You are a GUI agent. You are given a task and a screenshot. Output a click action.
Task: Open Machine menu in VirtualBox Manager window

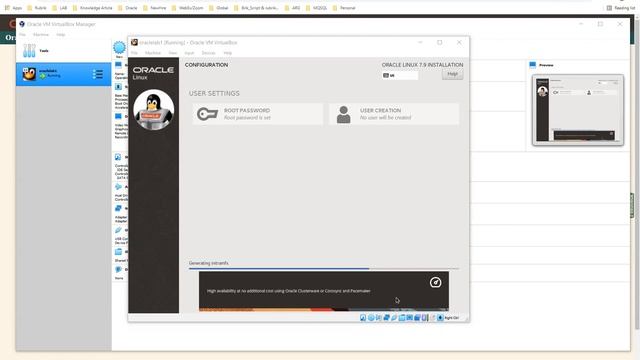click(41, 35)
